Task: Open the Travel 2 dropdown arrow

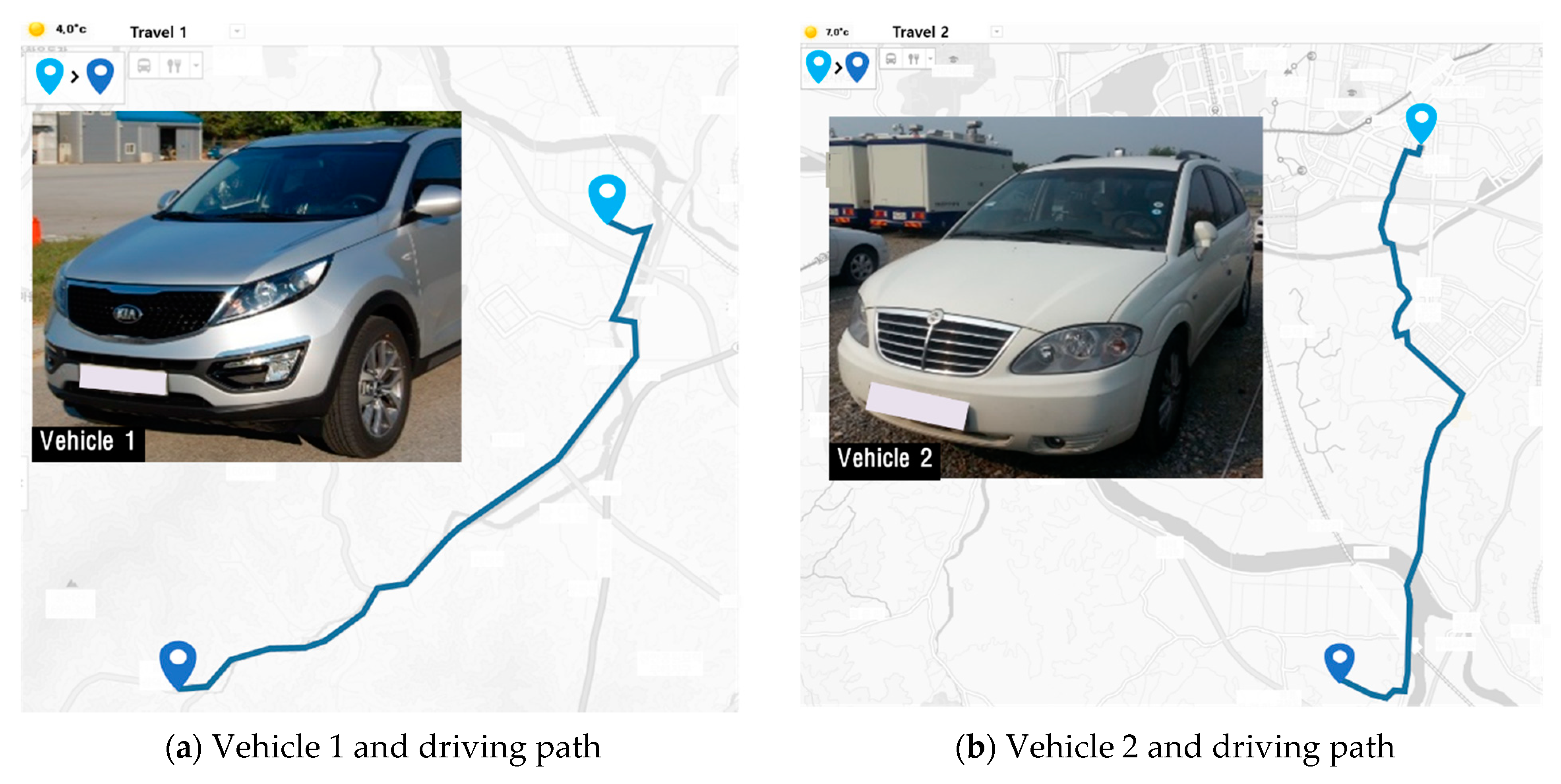Action: 996,31
